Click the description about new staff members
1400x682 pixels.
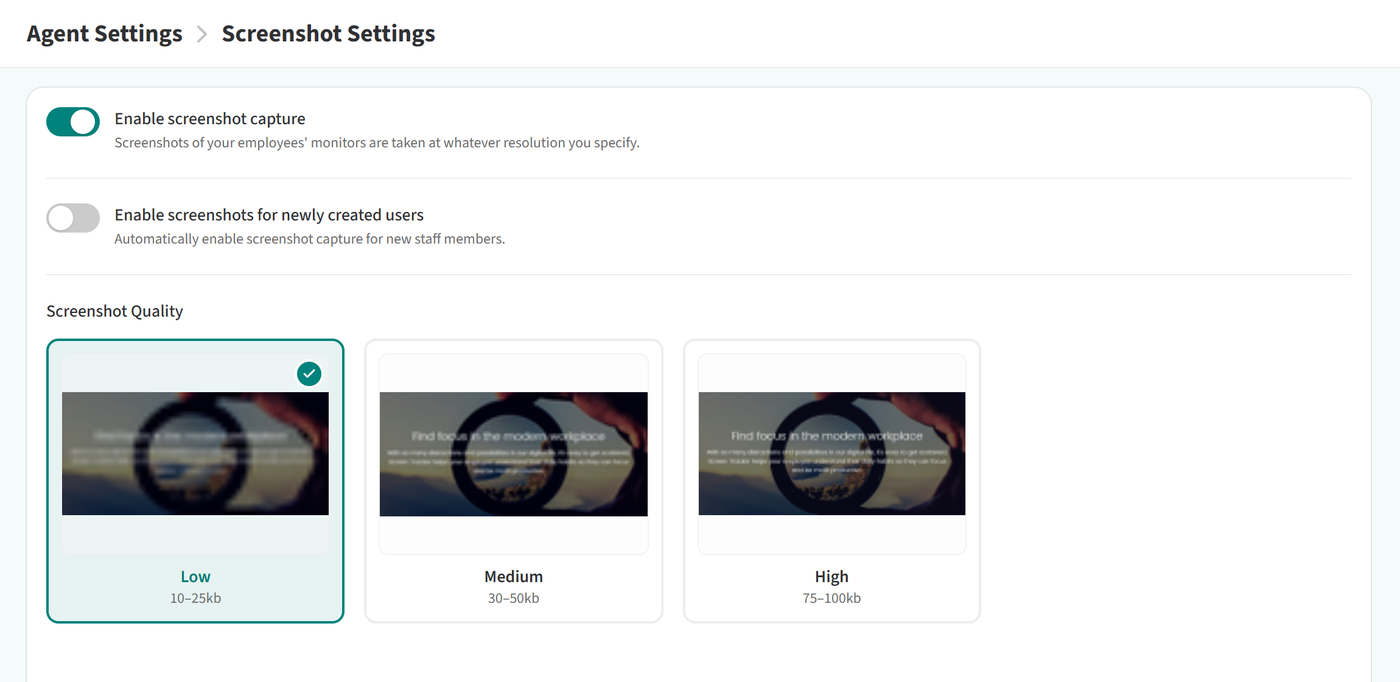[x=310, y=239]
